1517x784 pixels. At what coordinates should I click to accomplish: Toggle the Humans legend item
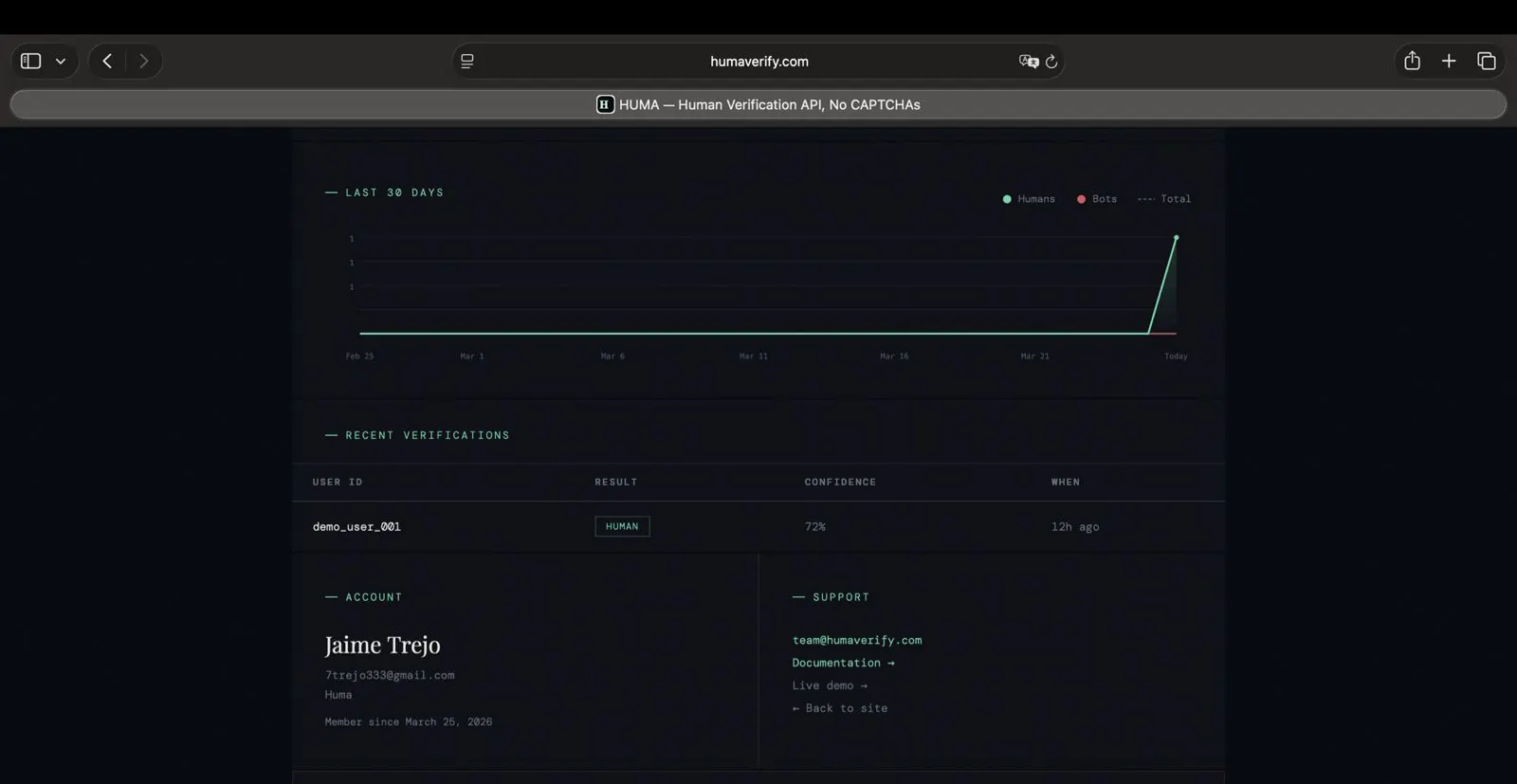(1029, 199)
